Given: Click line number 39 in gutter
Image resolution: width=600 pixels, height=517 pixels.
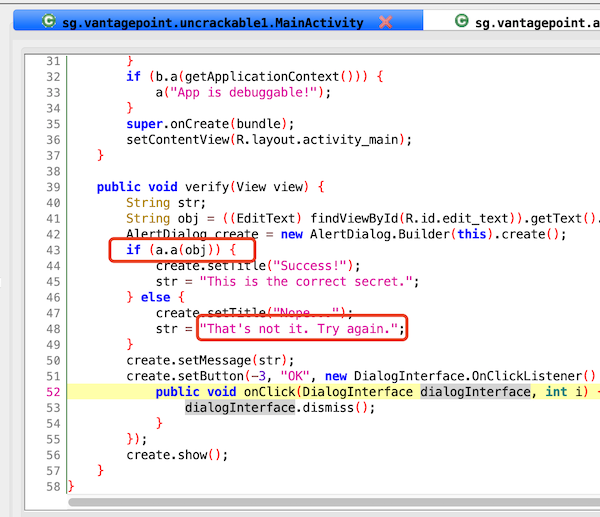Looking at the screenshot, I should [53, 187].
